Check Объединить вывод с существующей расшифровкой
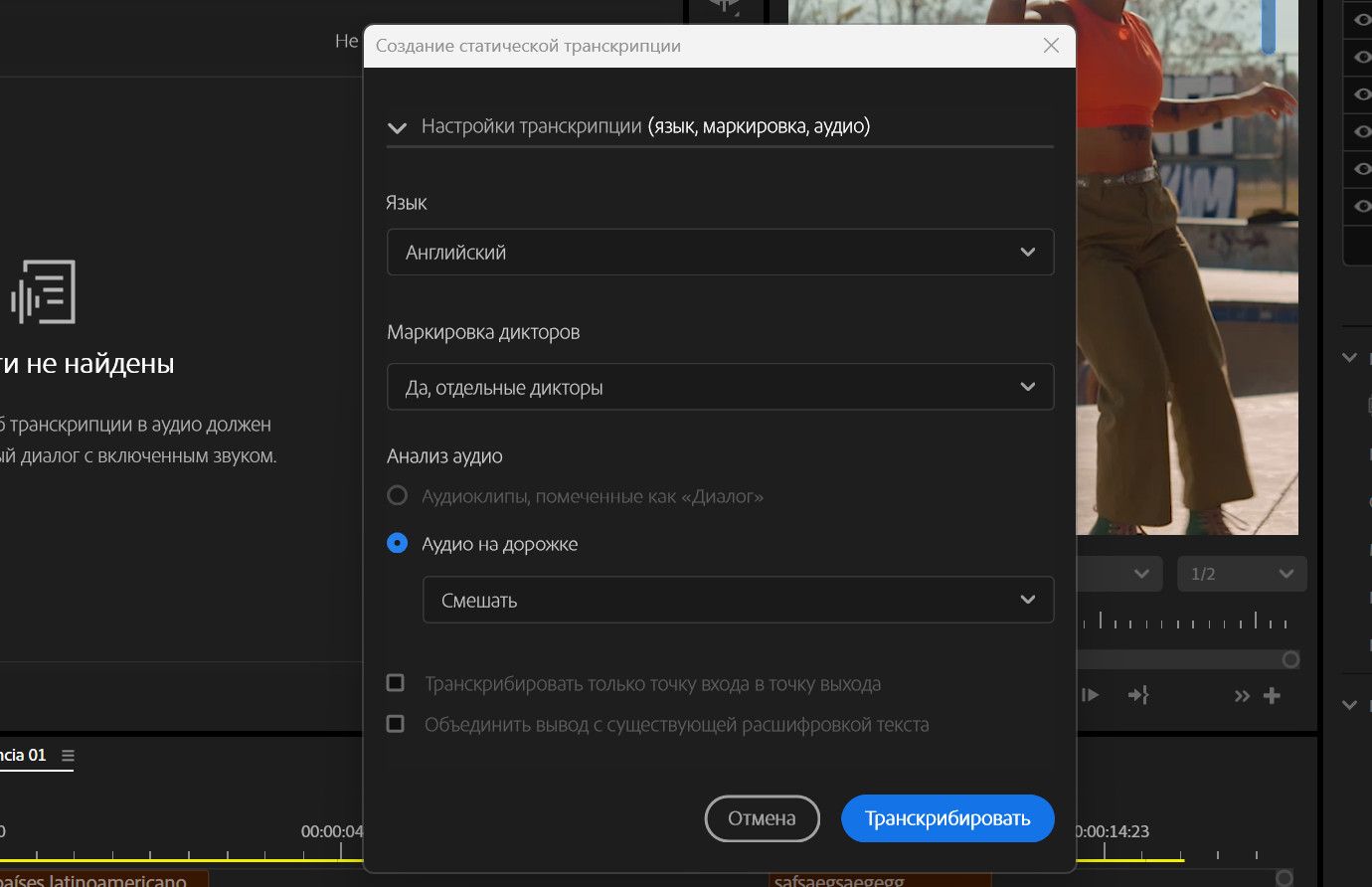 point(396,724)
